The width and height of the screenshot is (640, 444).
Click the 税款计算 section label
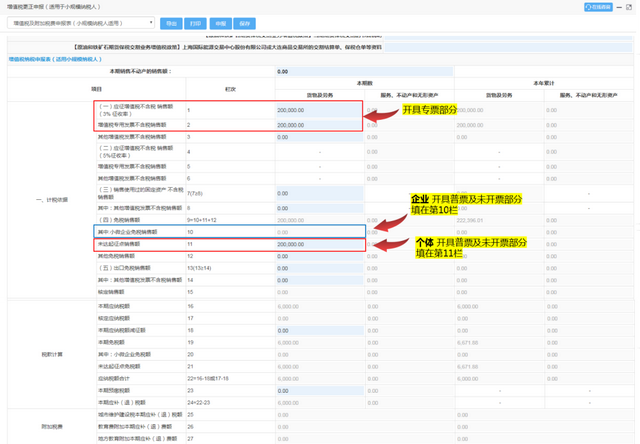coord(52,355)
